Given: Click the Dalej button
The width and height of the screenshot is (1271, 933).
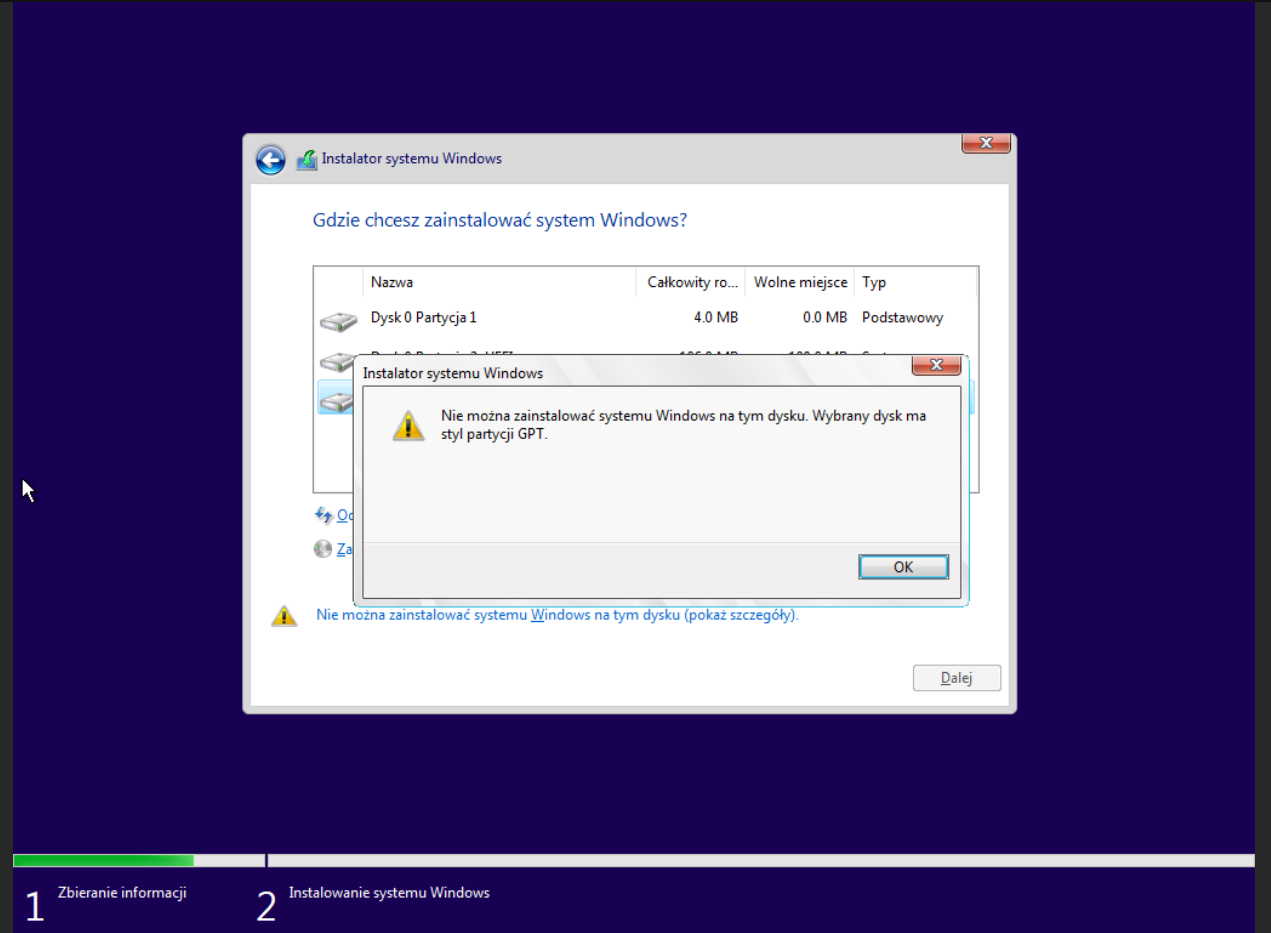Looking at the screenshot, I should pyautogui.click(x=956, y=678).
